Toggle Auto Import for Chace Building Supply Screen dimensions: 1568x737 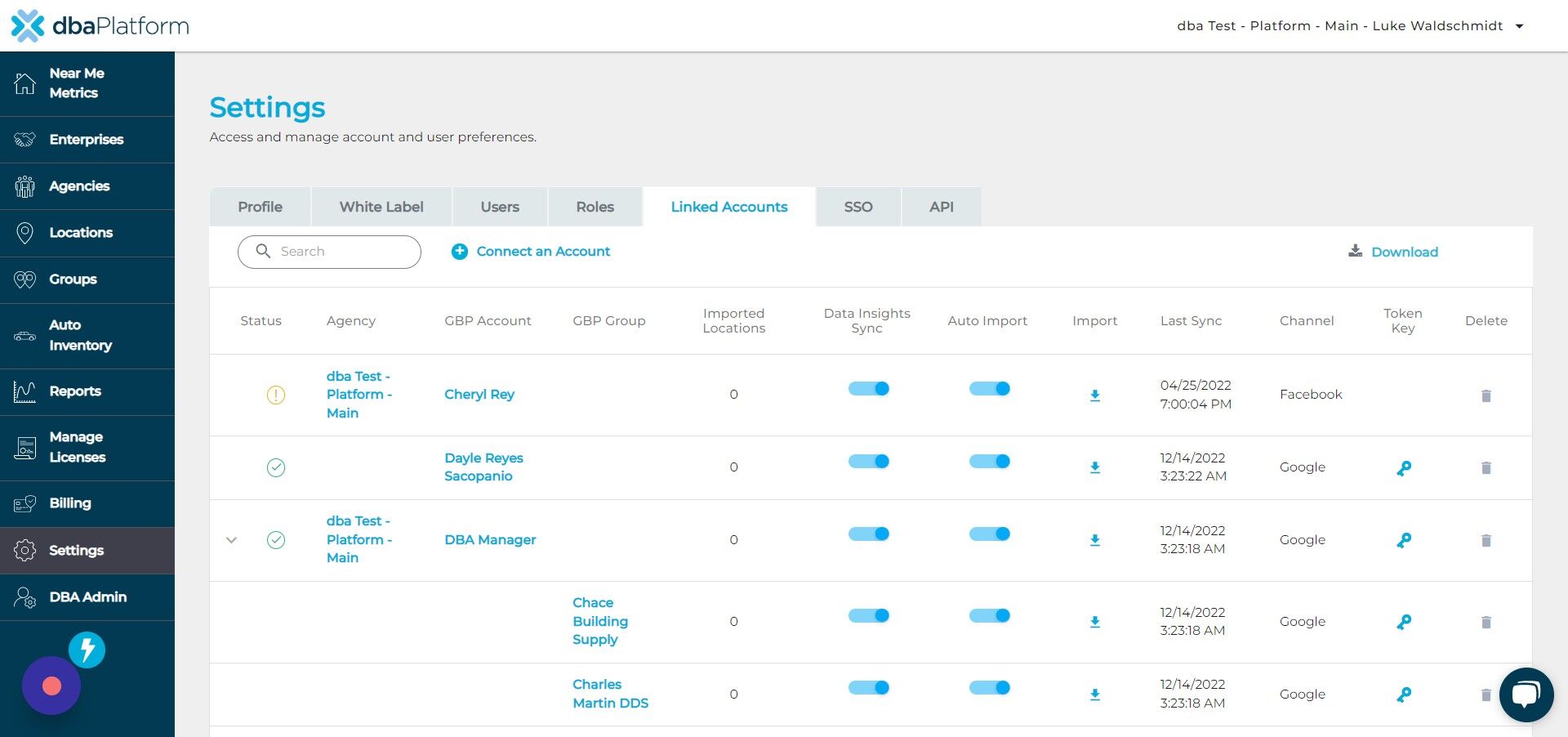coord(989,615)
